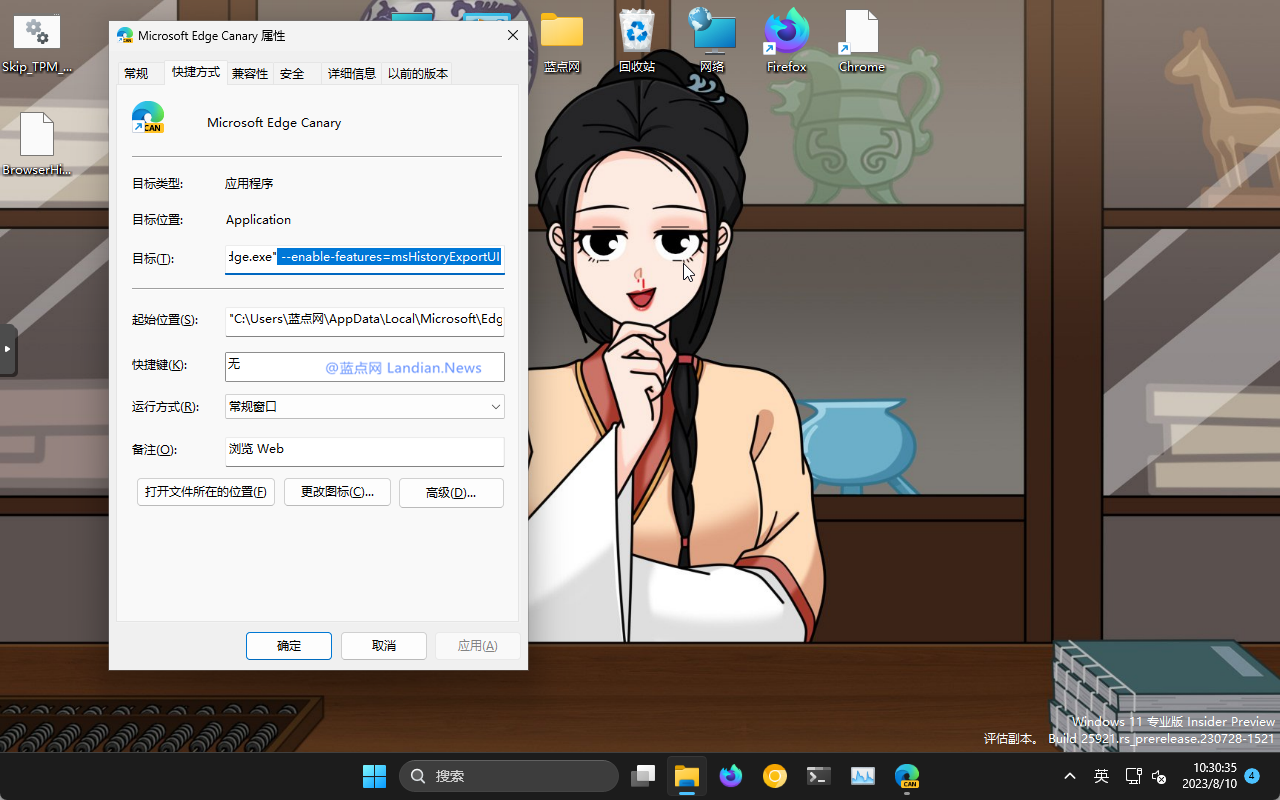Screen dimensions: 1280x800
Task: Open the 运行方式 dropdown
Action: (x=365, y=407)
